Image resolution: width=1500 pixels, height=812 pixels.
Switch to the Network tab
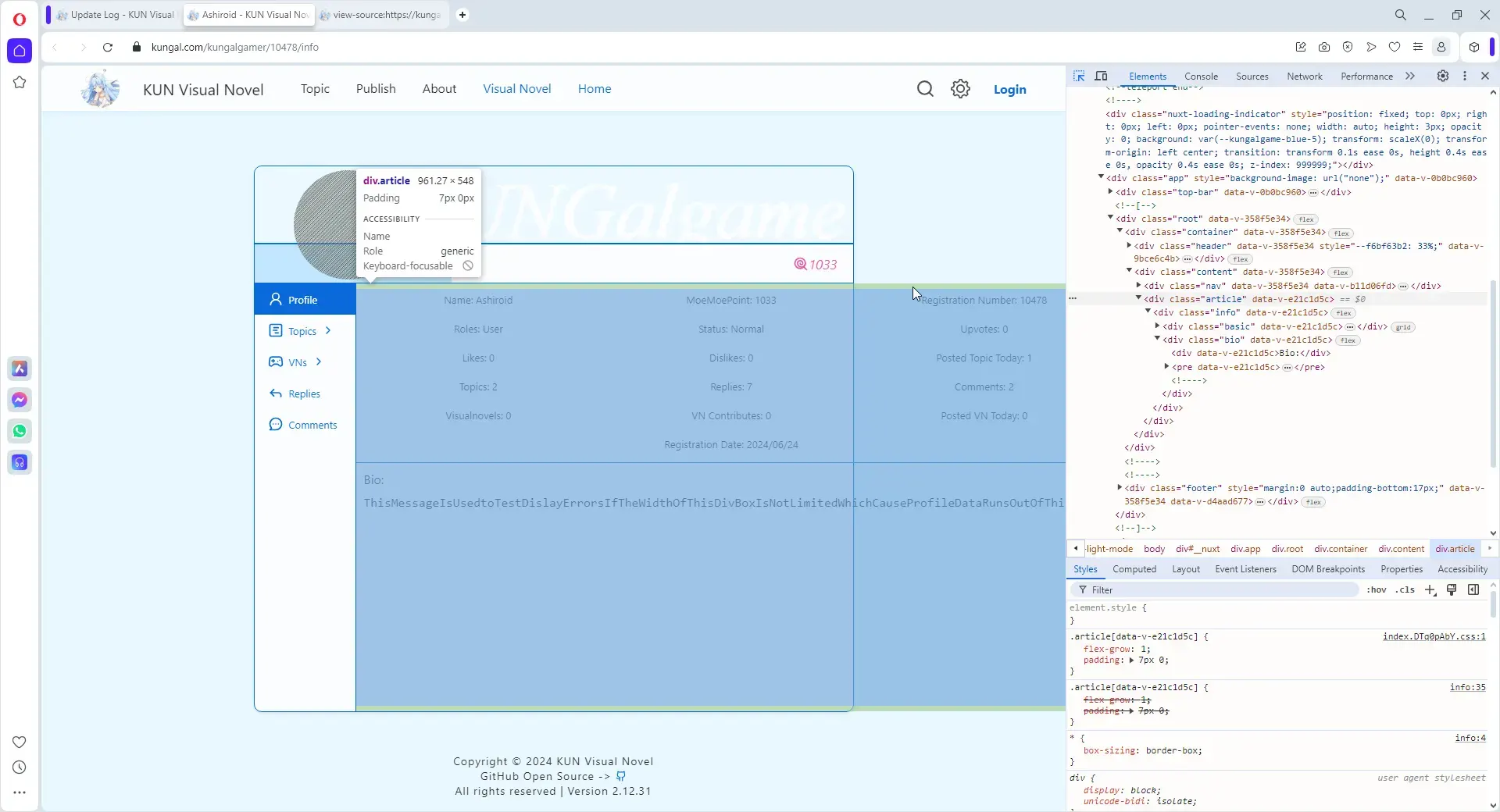pos(1305,77)
